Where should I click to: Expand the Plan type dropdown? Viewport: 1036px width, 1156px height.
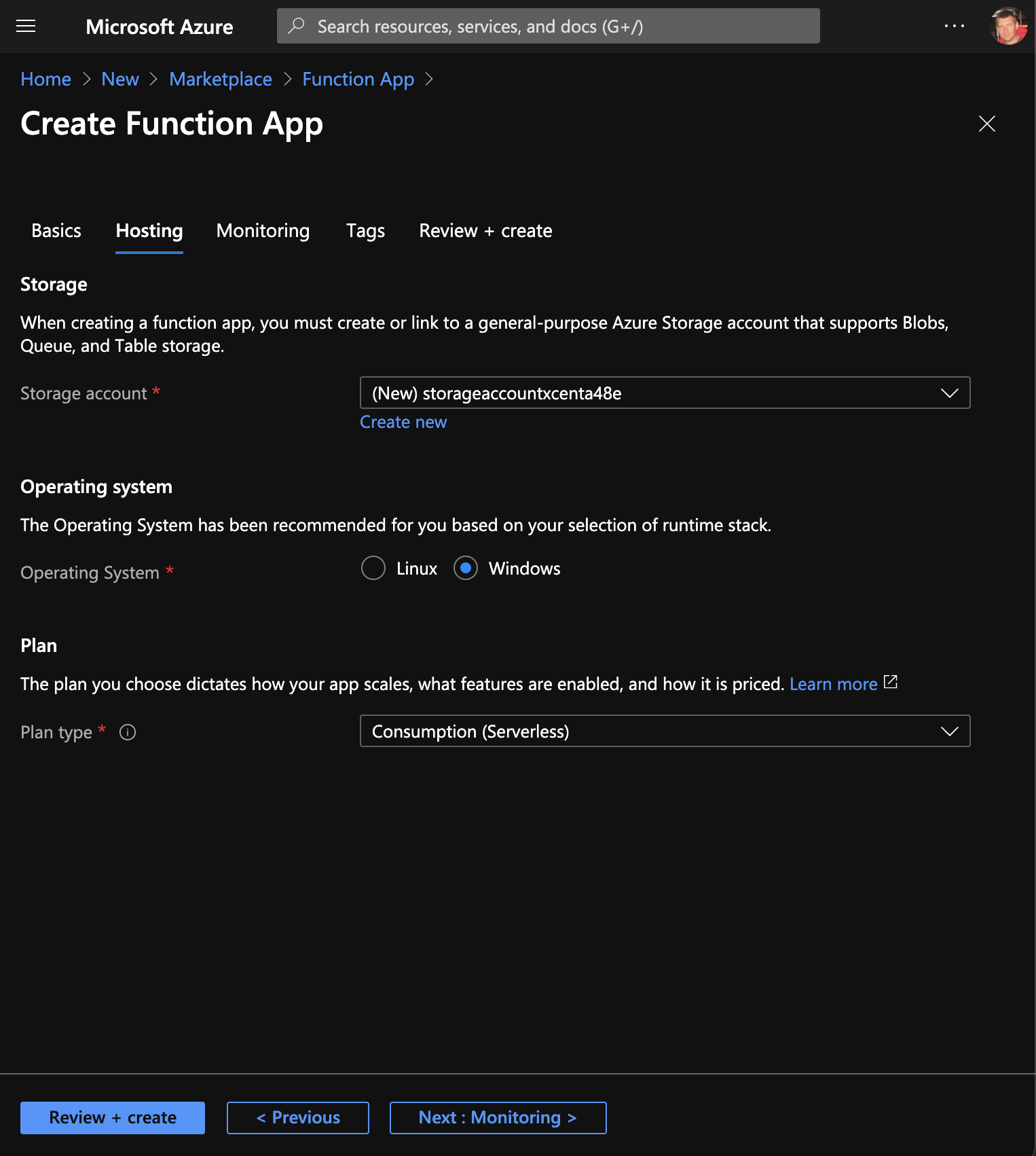[665, 731]
